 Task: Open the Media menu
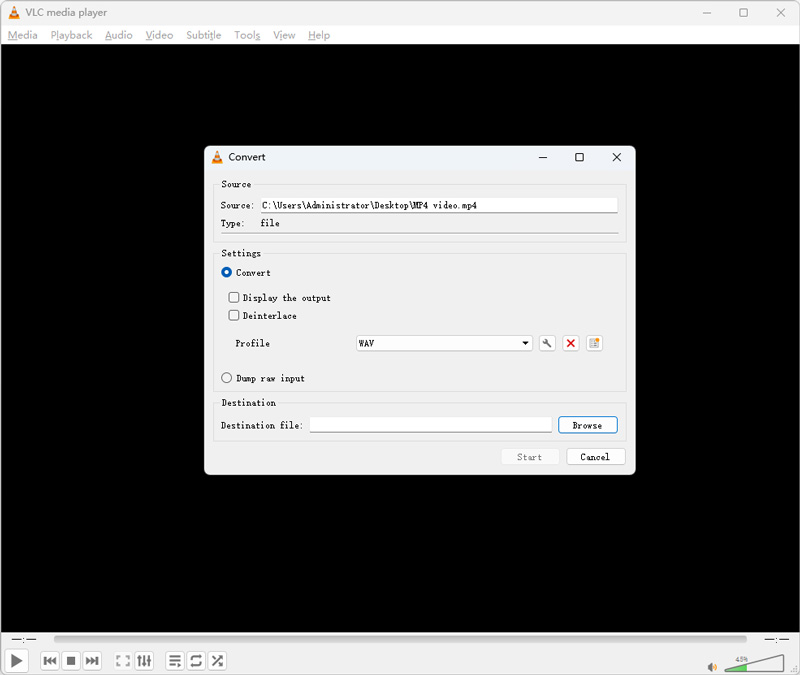coord(22,35)
